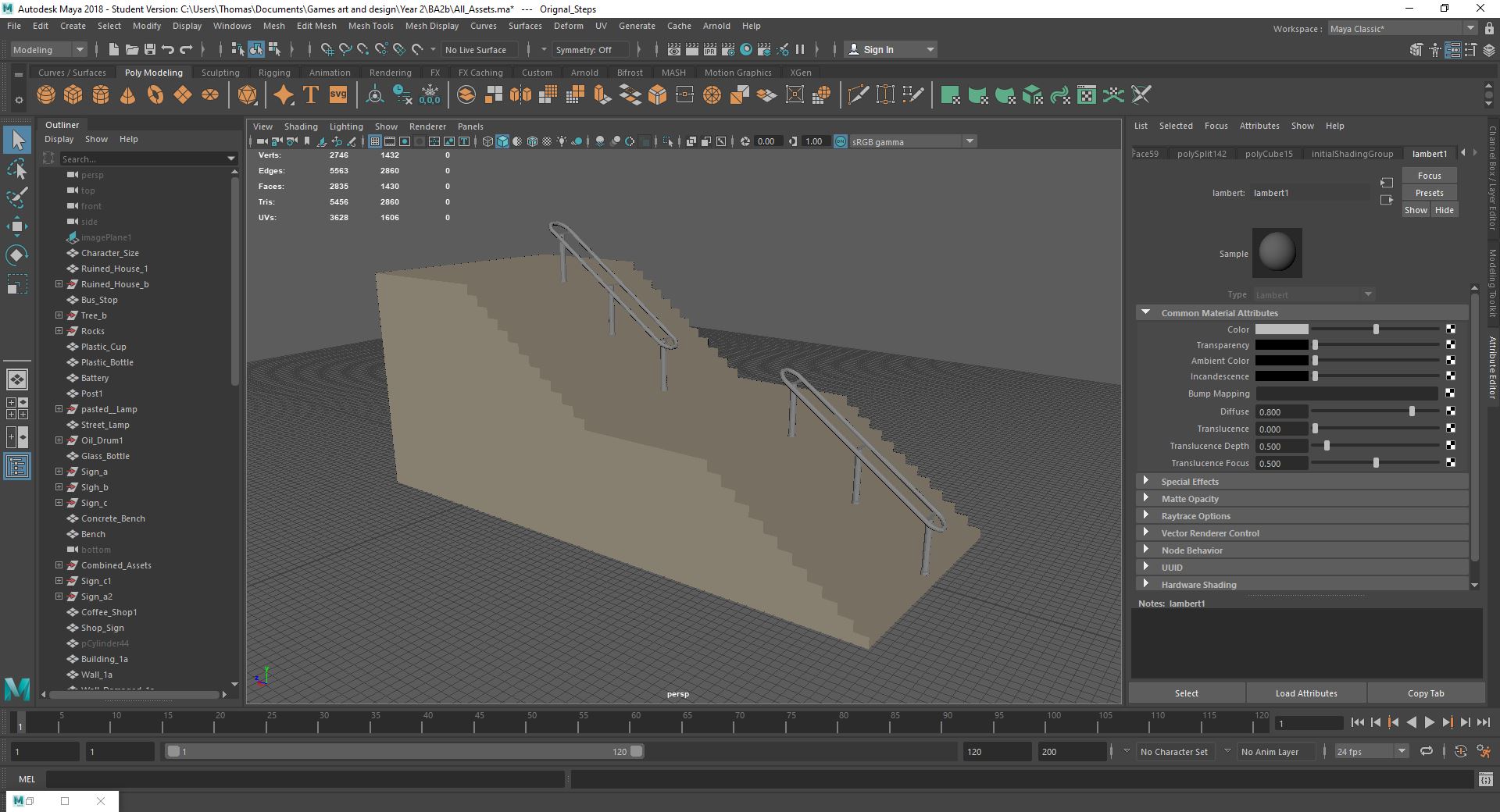
Task: Select the polygon type text tool
Action: (310, 95)
